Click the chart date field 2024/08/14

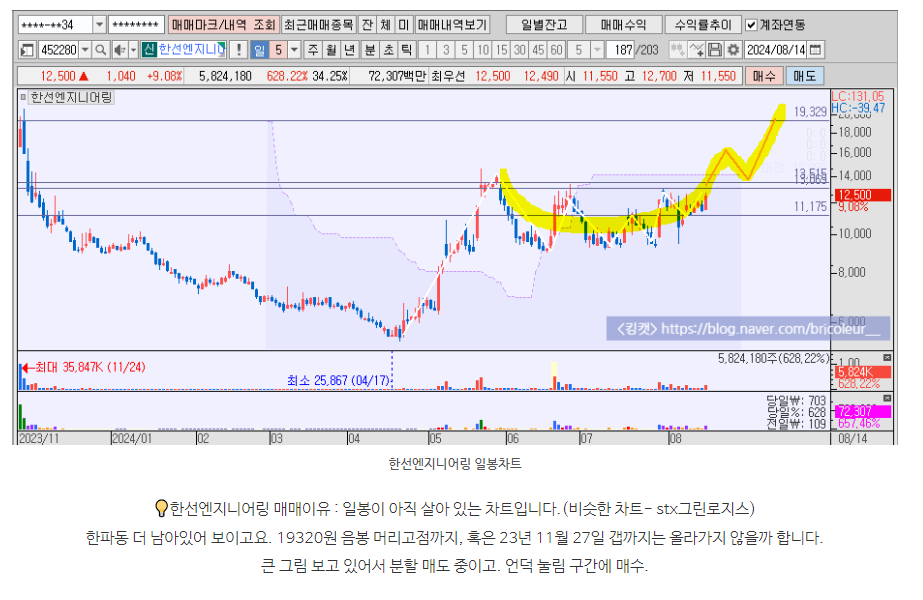[777, 50]
